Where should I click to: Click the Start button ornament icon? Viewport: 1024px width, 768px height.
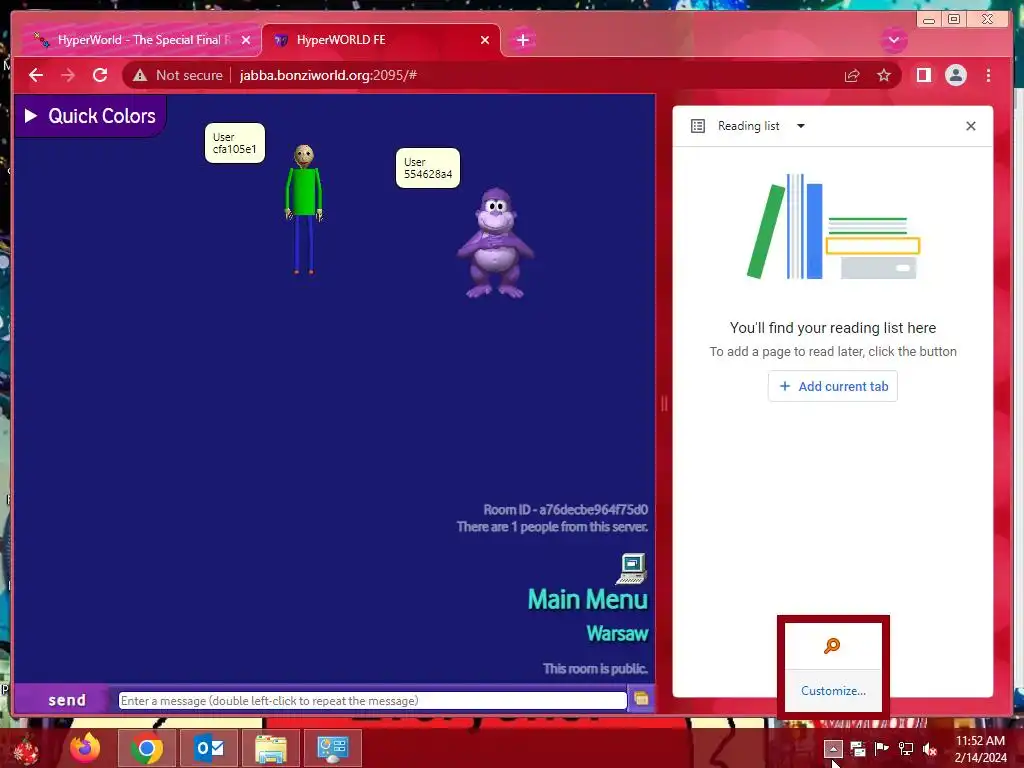(25, 749)
